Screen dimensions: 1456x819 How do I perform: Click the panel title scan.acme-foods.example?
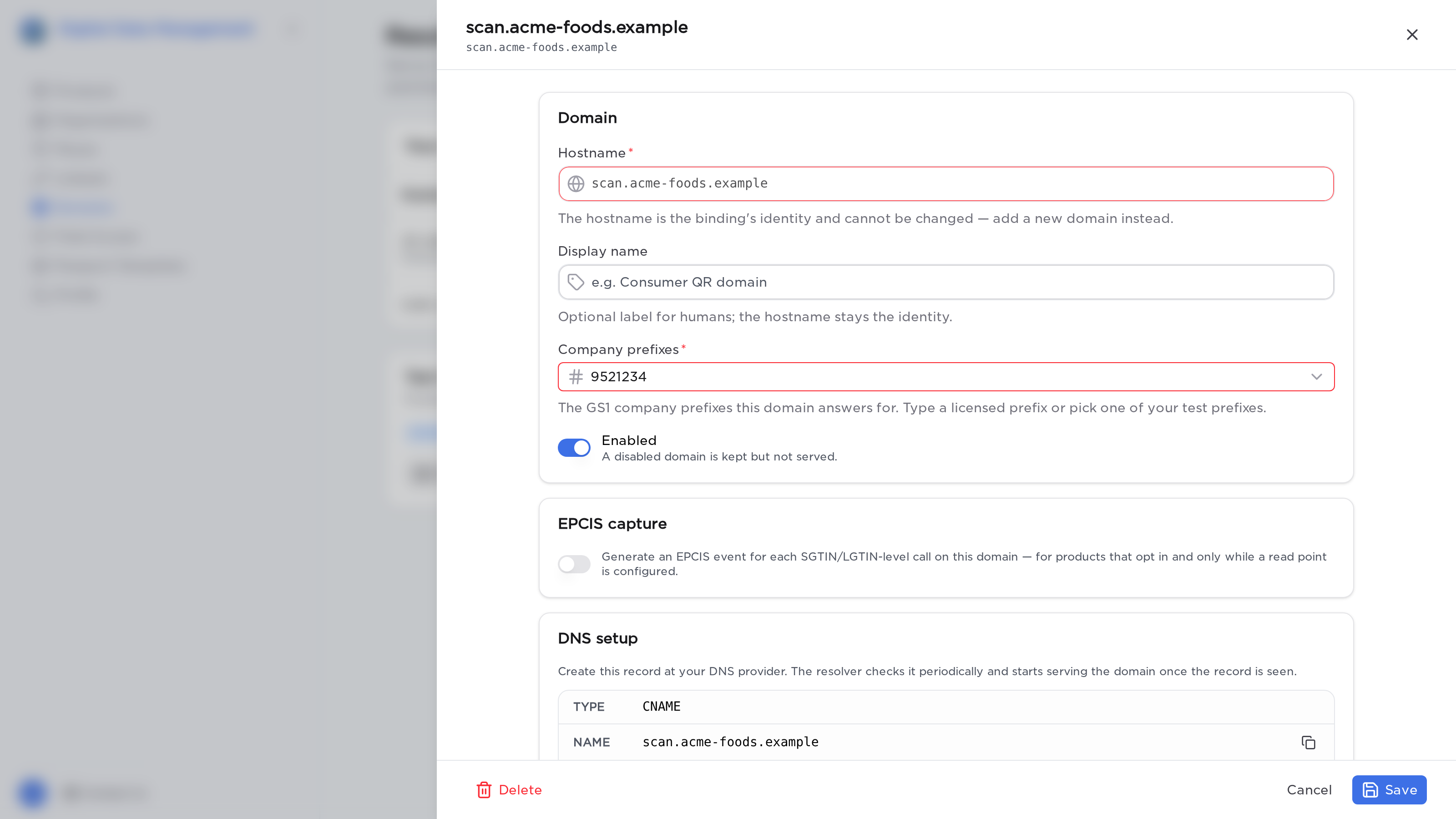tap(576, 27)
